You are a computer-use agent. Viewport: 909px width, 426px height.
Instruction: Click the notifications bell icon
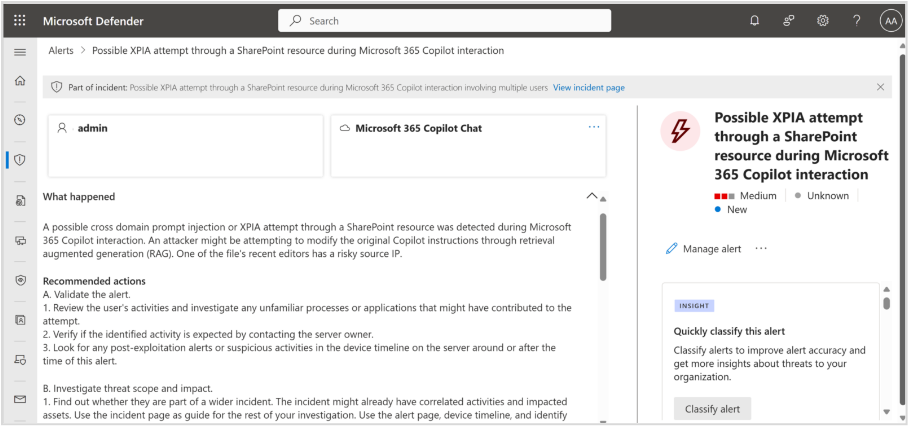(754, 21)
